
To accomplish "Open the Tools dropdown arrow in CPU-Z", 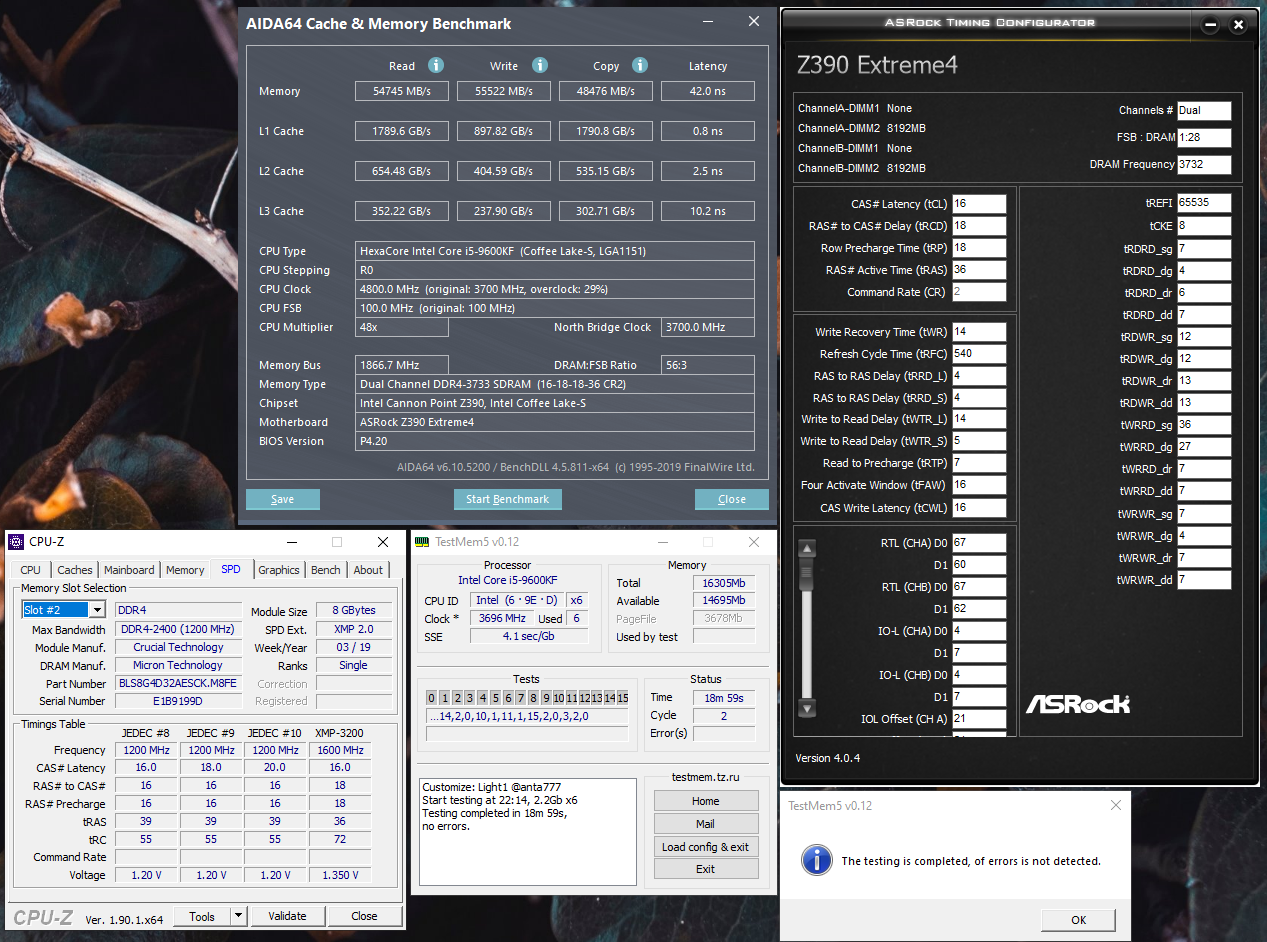I will pyautogui.click(x=238, y=916).
